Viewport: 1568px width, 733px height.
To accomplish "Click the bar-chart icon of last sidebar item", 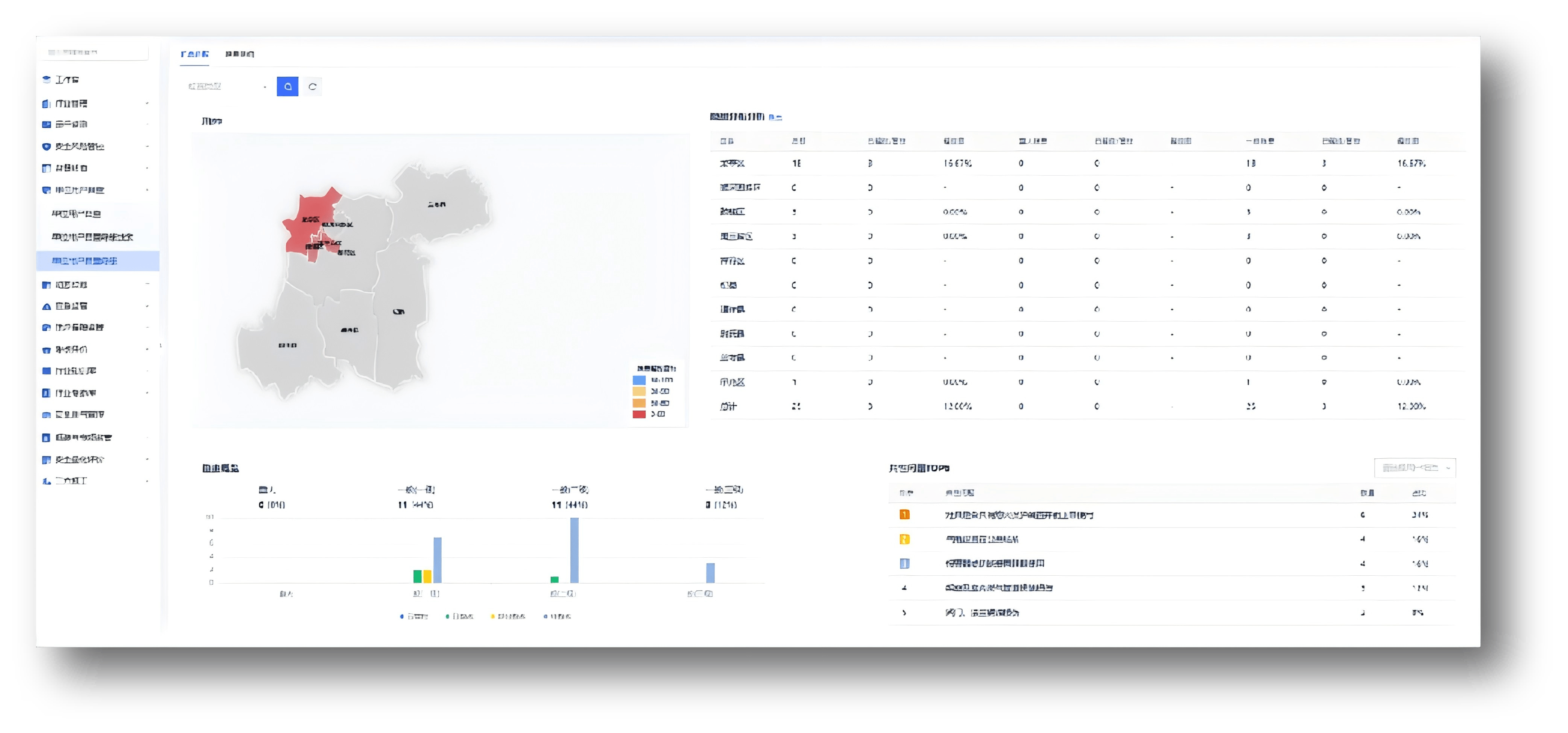I will point(46,481).
